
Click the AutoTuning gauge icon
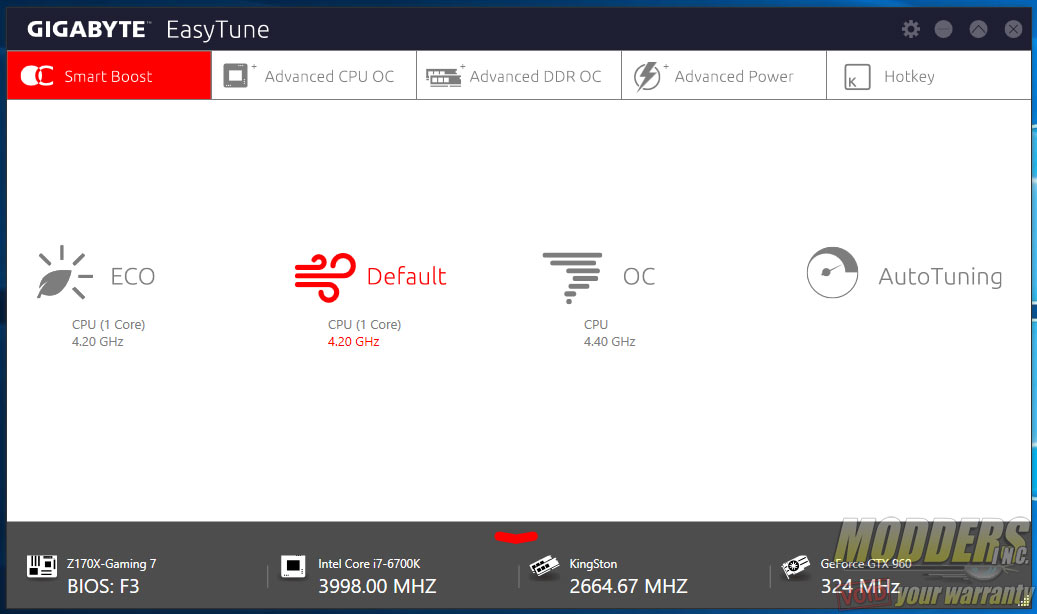pyautogui.click(x=832, y=273)
